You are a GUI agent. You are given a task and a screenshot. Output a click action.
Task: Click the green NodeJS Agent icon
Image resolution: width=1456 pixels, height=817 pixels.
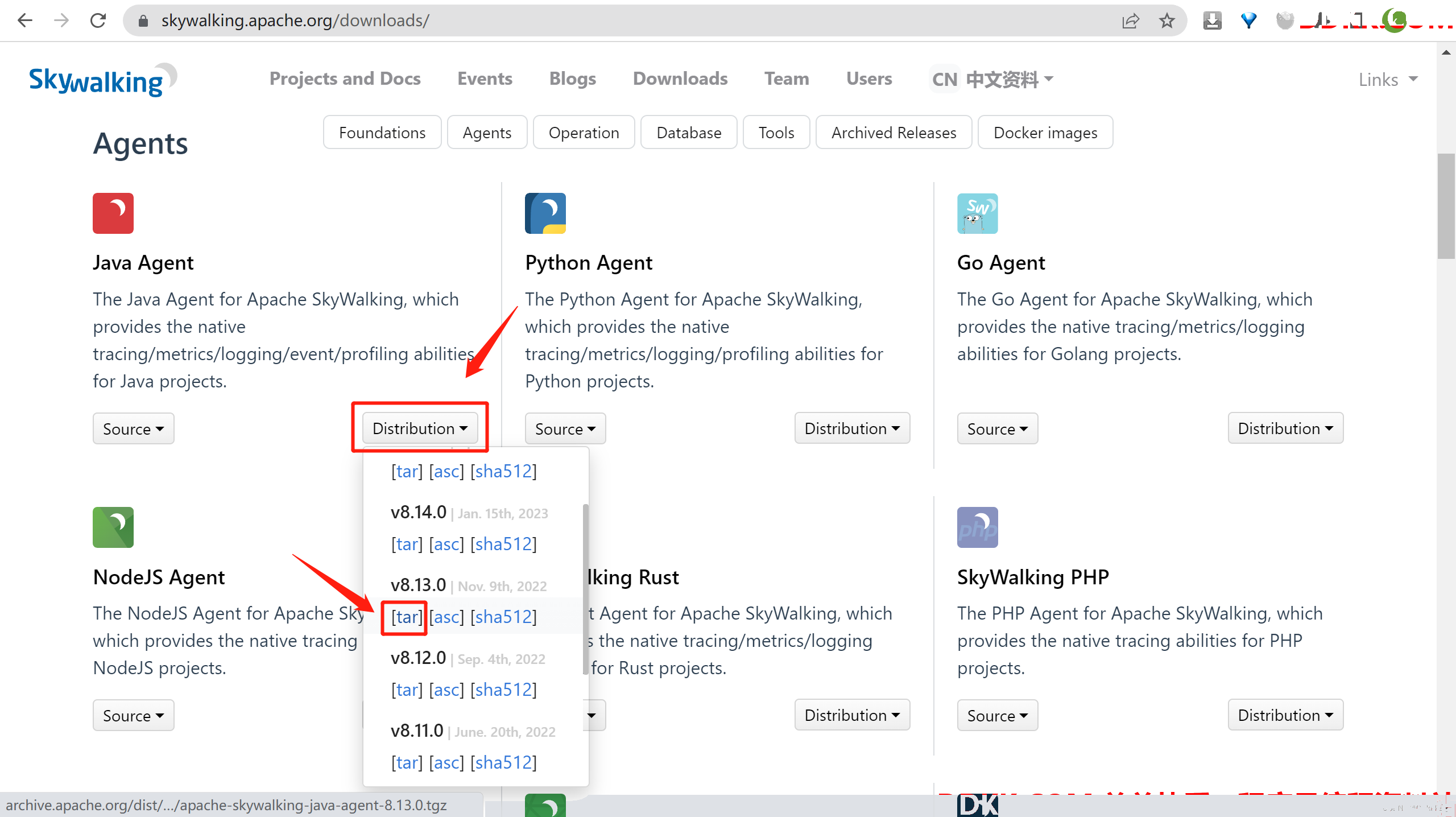point(113,527)
